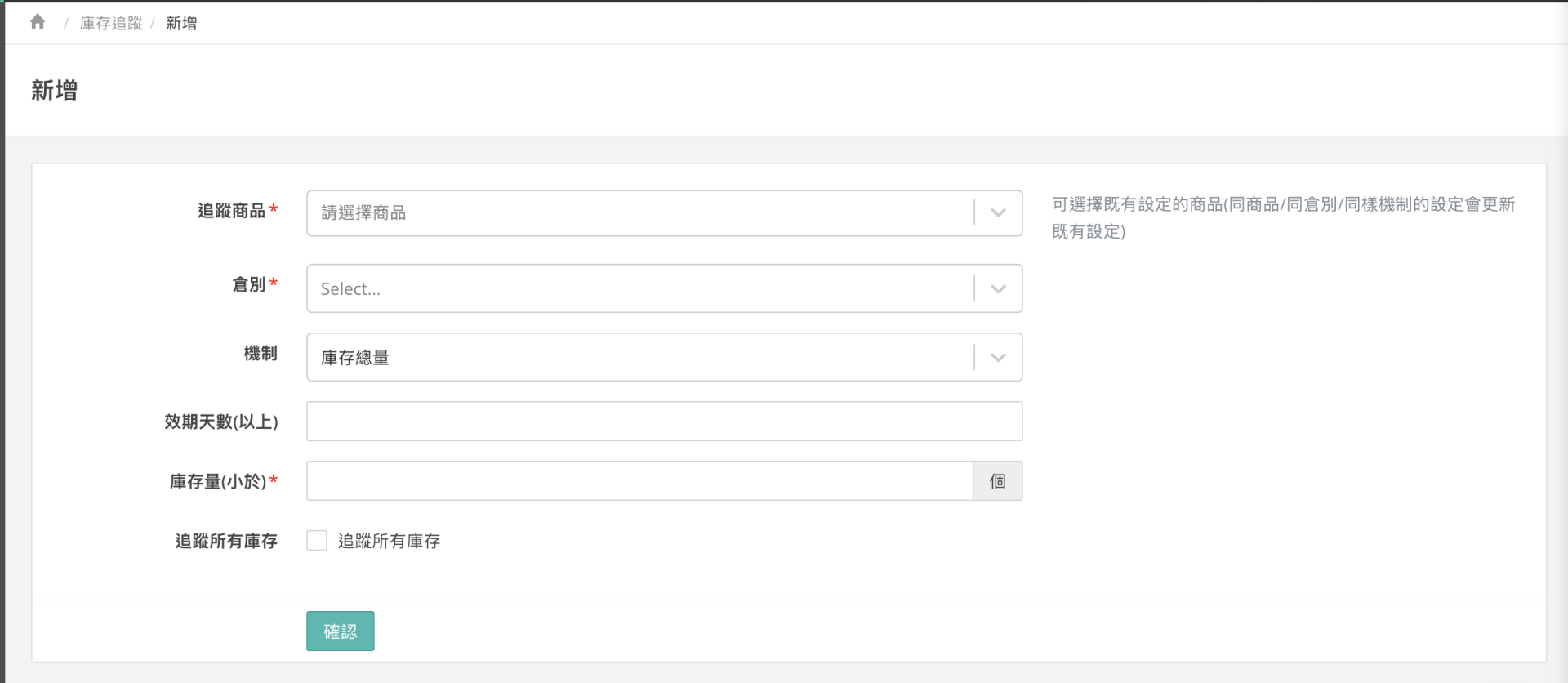Click the 追蹤商品 field label
Viewport: 1568px width, 683px height.
coord(231,211)
